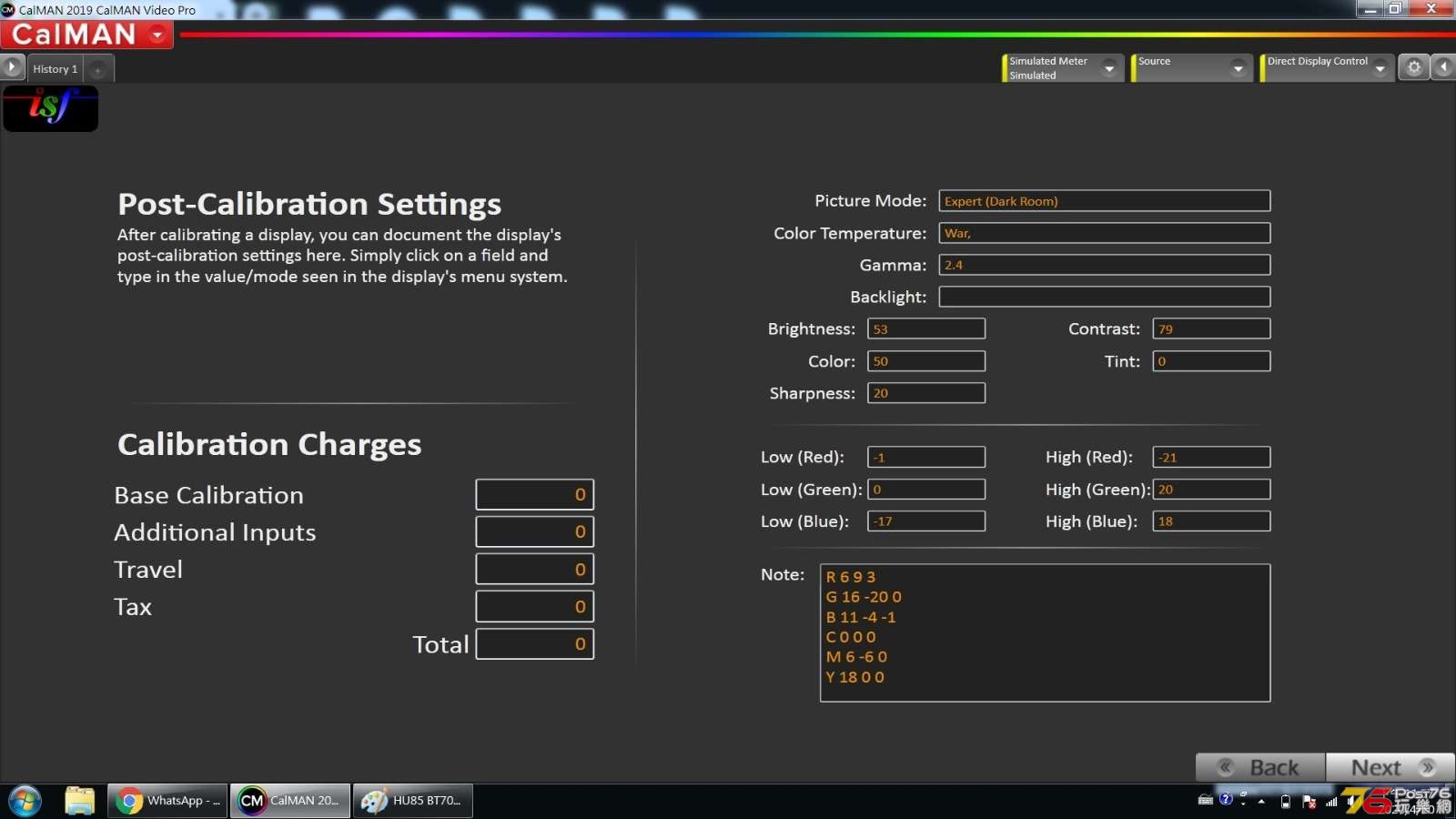Edit the Base Calibration charge field
The image size is (1456, 819).
point(535,495)
